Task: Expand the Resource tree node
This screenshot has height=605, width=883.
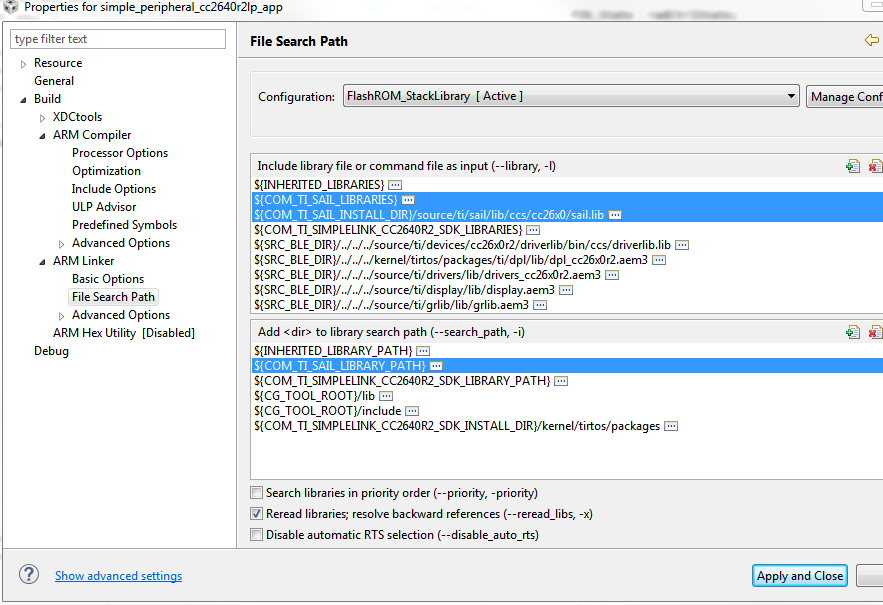Action: 23,64
